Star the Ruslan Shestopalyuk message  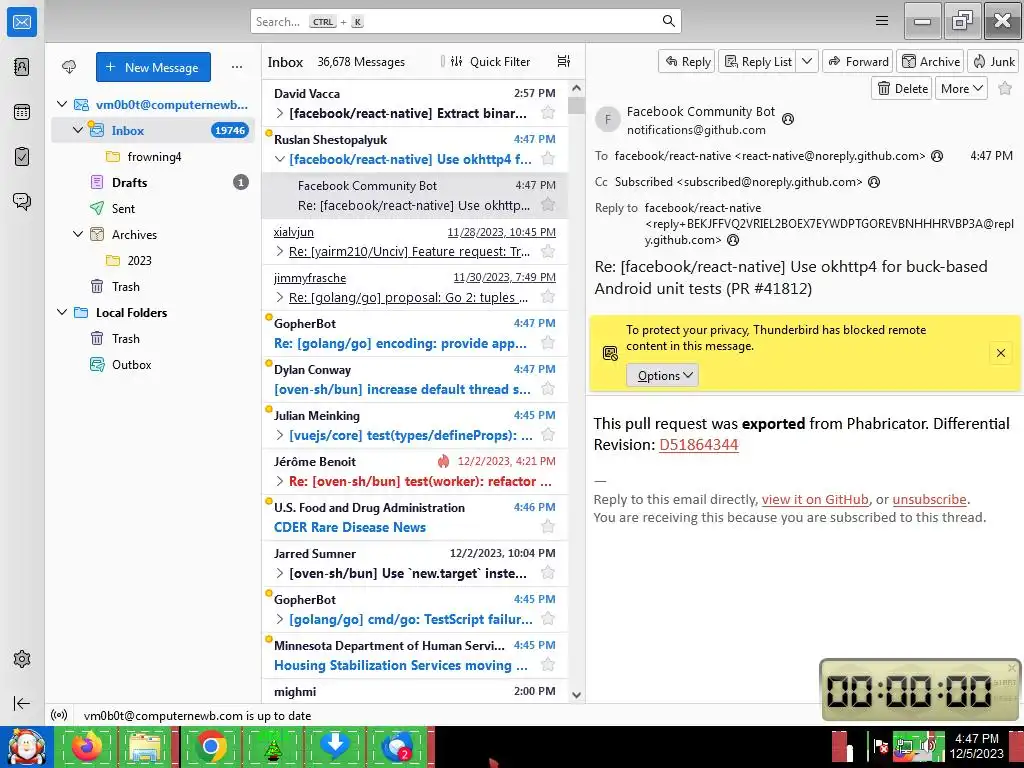(548, 159)
